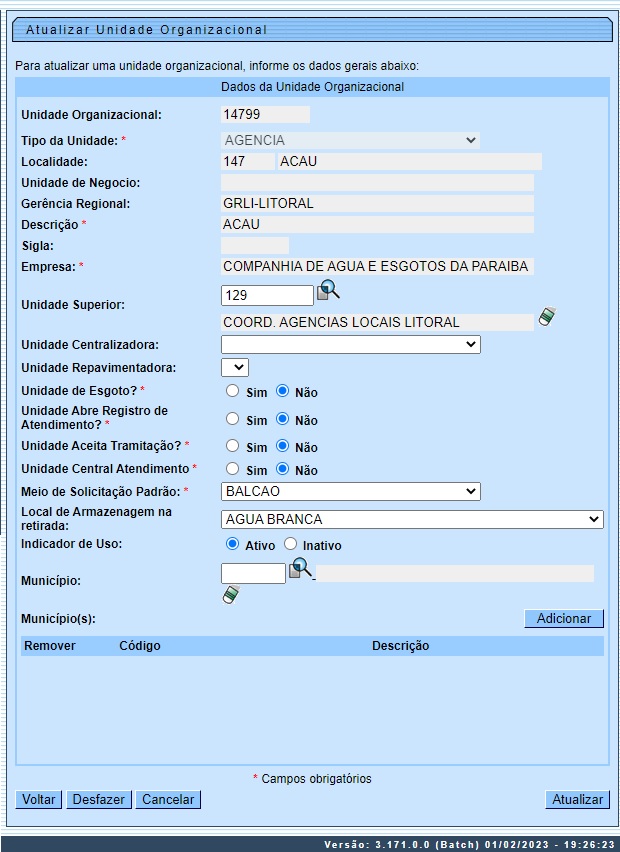Click the Atualizar button

click(x=578, y=799)
